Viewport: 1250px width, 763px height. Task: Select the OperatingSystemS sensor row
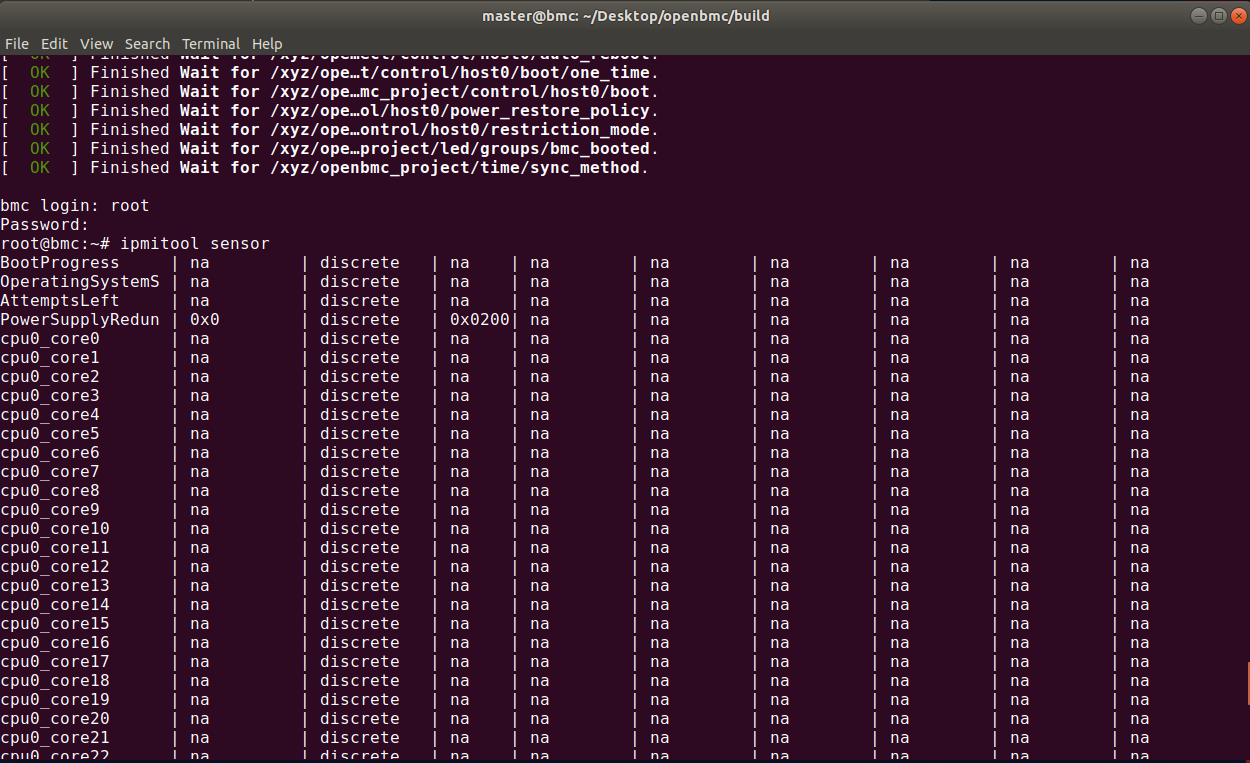pyautogui.click(x=80, y=281)
